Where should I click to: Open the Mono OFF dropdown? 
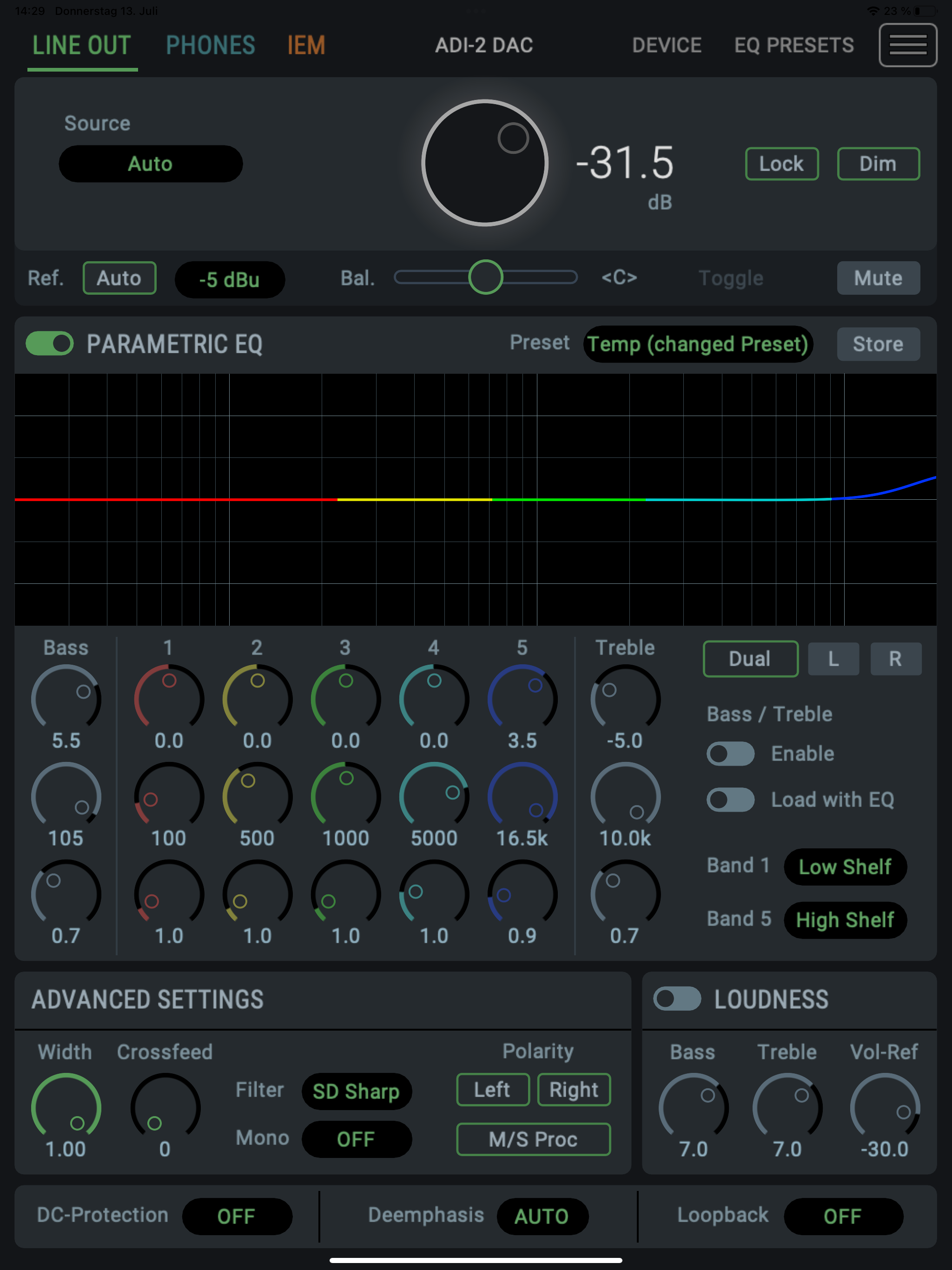point(357,1139)
